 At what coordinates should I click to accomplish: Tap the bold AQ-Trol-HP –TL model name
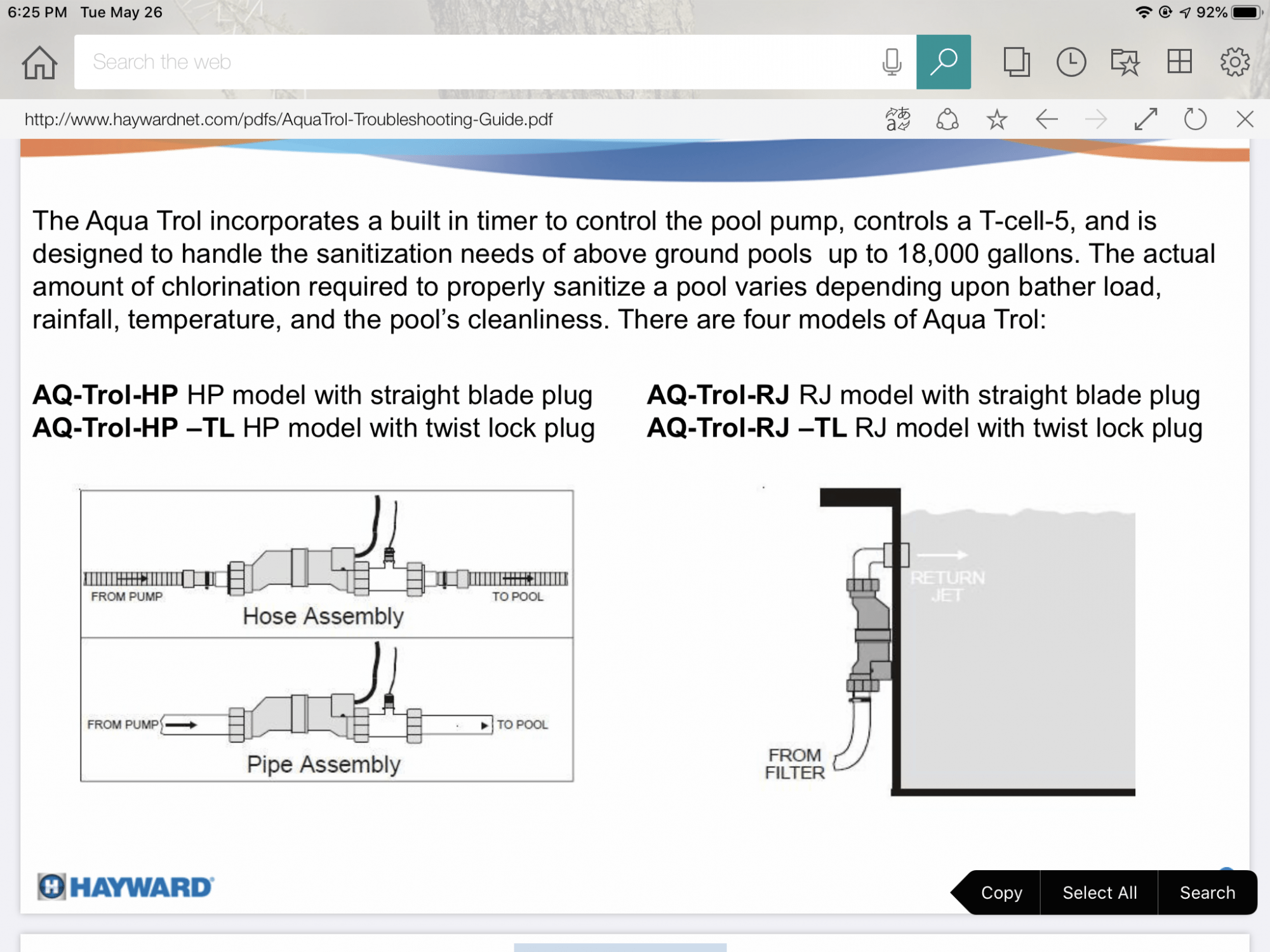[x=133, y=428]
